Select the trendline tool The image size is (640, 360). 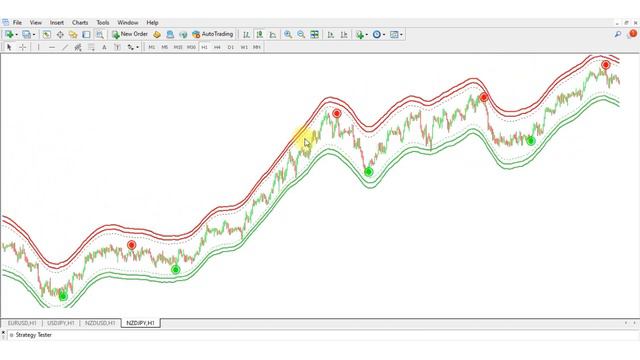pos(65,47)
